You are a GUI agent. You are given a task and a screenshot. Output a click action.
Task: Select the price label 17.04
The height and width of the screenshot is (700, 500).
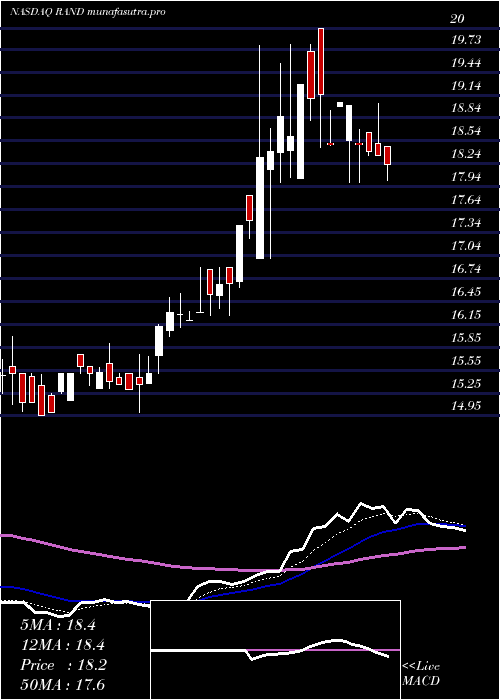[x=467, y=246]
